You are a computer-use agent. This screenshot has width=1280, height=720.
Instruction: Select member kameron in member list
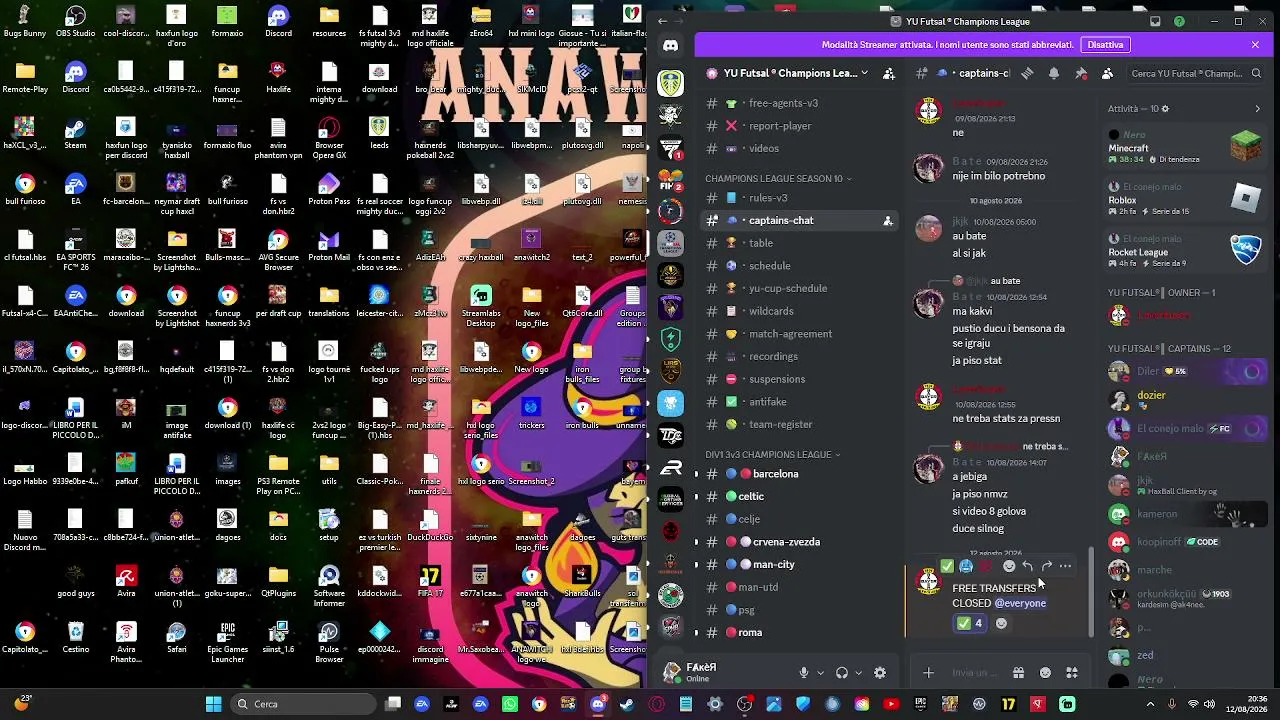pos(1185,514)
